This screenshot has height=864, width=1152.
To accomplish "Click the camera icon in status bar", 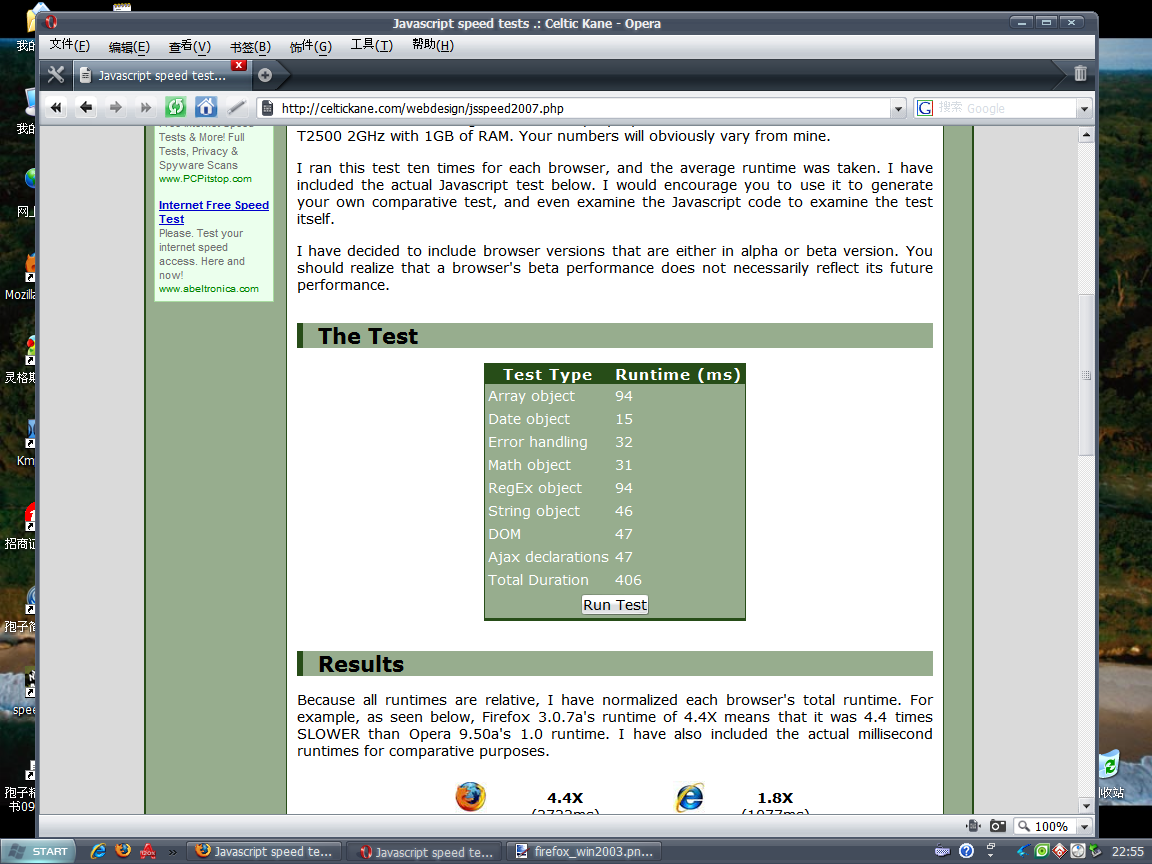I will point(997,827).
